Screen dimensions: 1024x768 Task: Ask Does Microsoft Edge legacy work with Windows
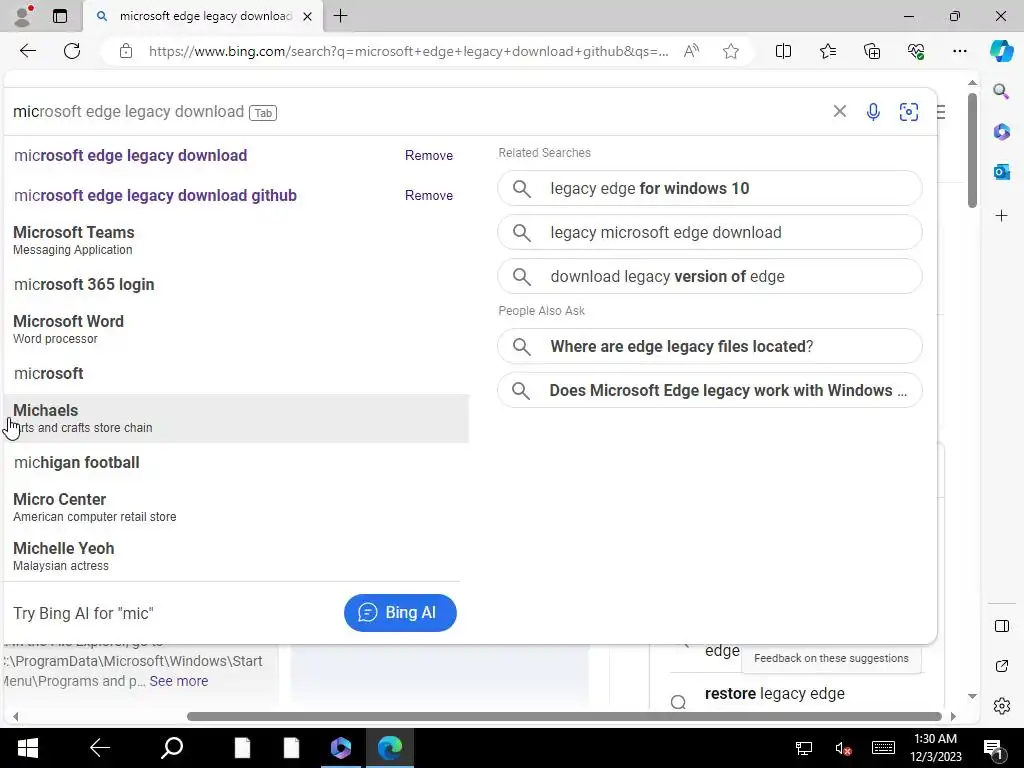click(x=710, y=390)
